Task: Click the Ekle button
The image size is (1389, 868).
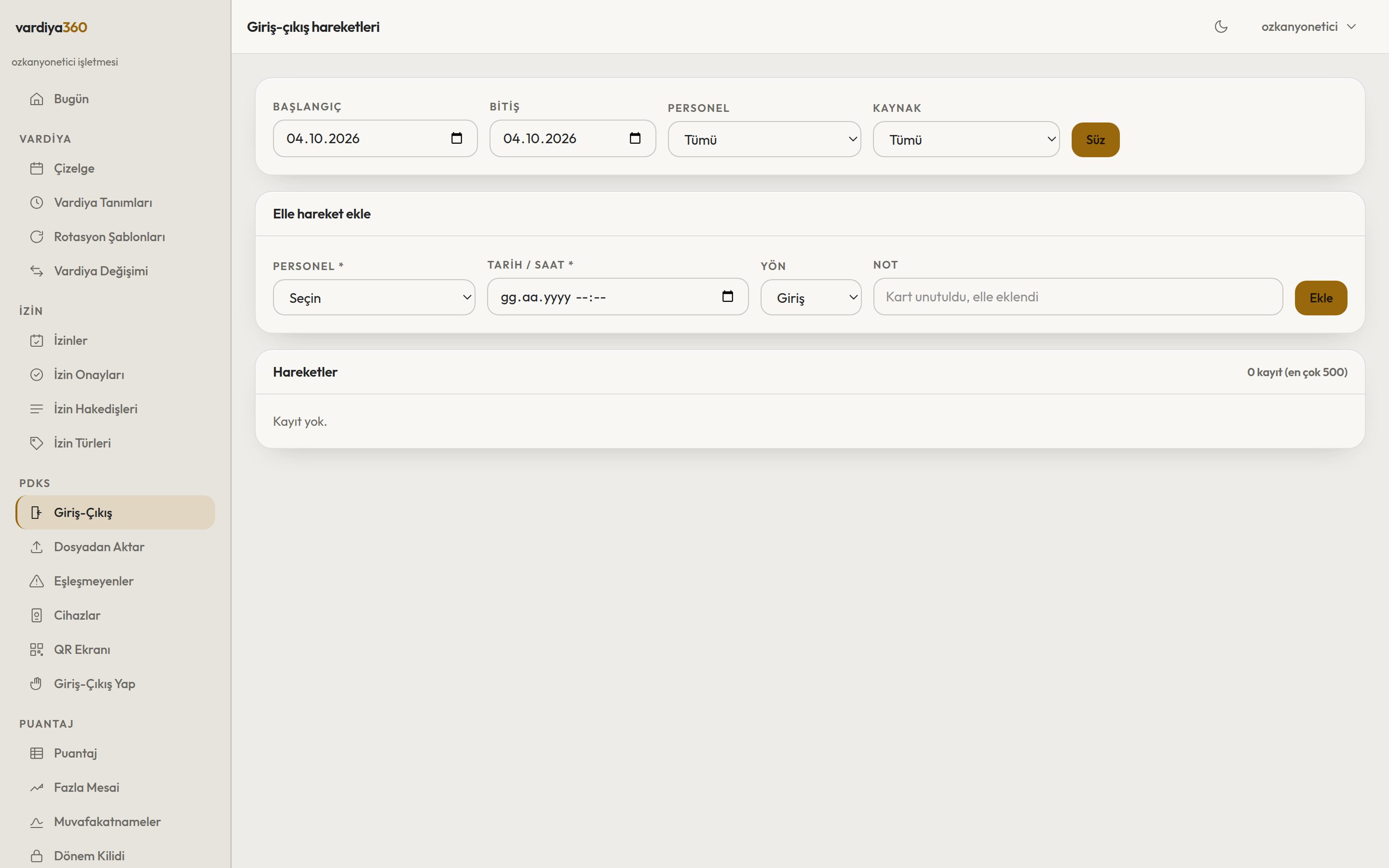Action: [x=1321, y=298]
